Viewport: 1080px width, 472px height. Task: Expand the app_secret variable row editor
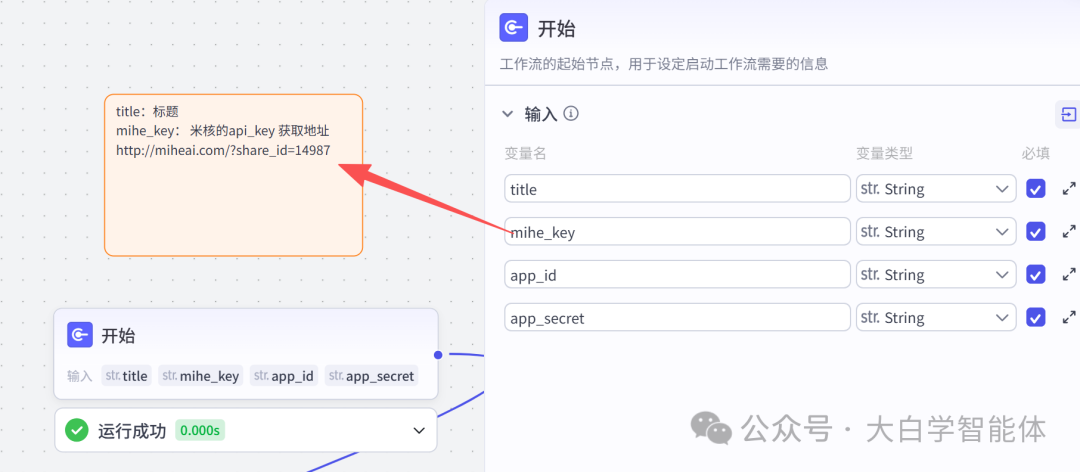tap(1069, 317)
